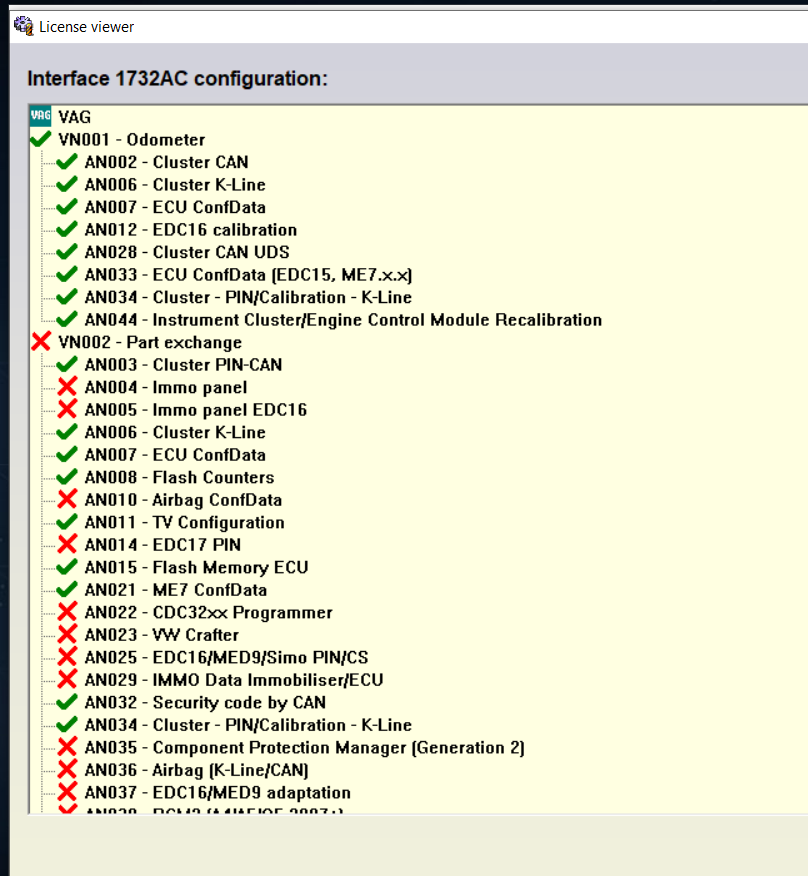Select AN014 - EDC17 PIN entry
Viewport: 808px width, 876px height.
pyautogui.click(x=163, y=545)
